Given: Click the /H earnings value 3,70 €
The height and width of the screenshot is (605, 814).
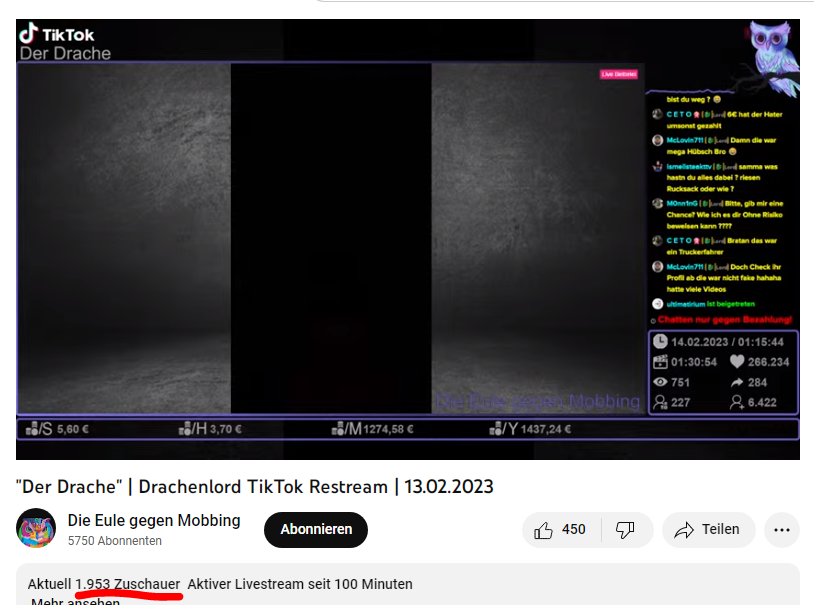Looking at the screenshot, I should click(x=226, y=429).
